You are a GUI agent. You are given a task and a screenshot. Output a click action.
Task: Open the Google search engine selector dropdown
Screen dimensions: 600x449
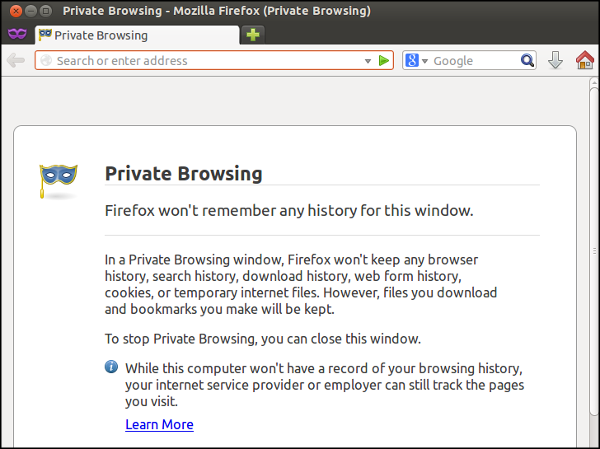click(x=415, y=61)
